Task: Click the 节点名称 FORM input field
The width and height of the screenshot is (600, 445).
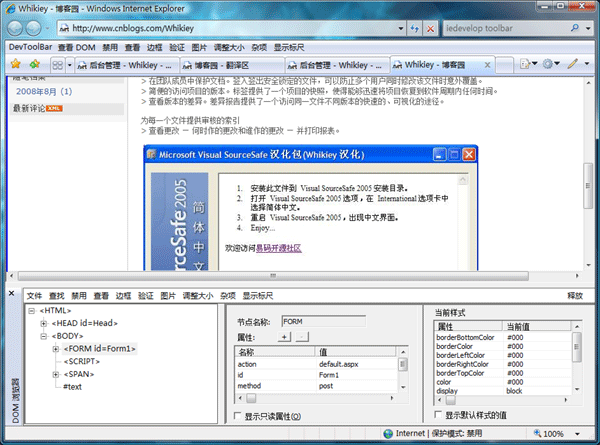Action: point(323,322)
